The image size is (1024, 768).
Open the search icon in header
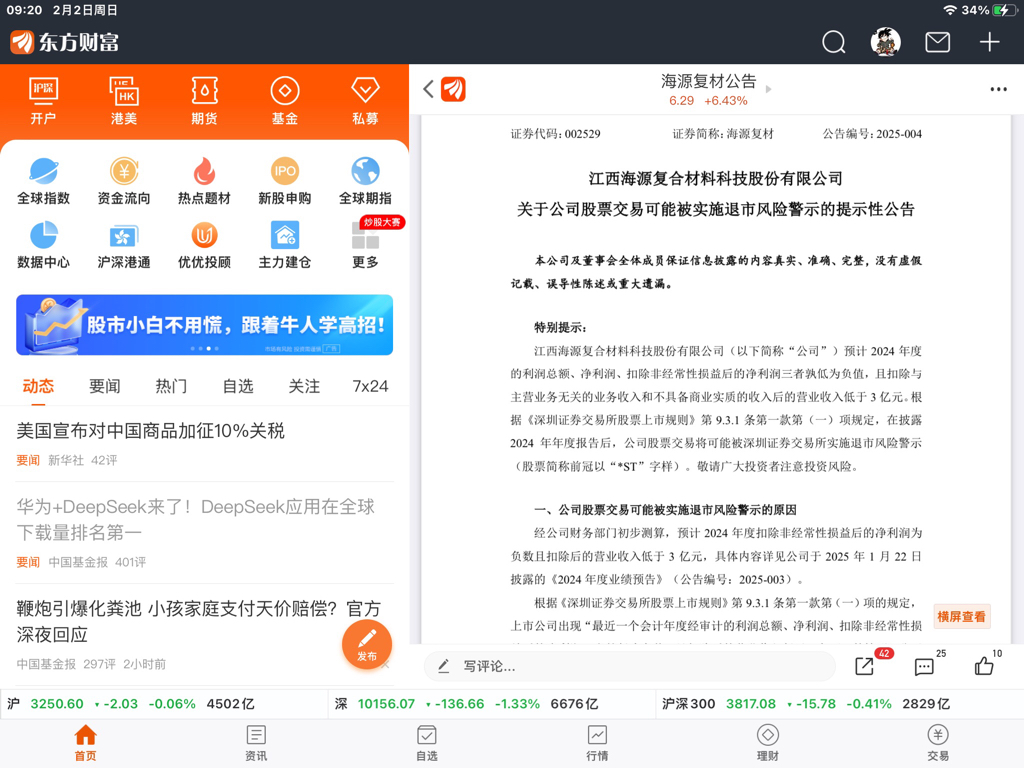[833, 42]
